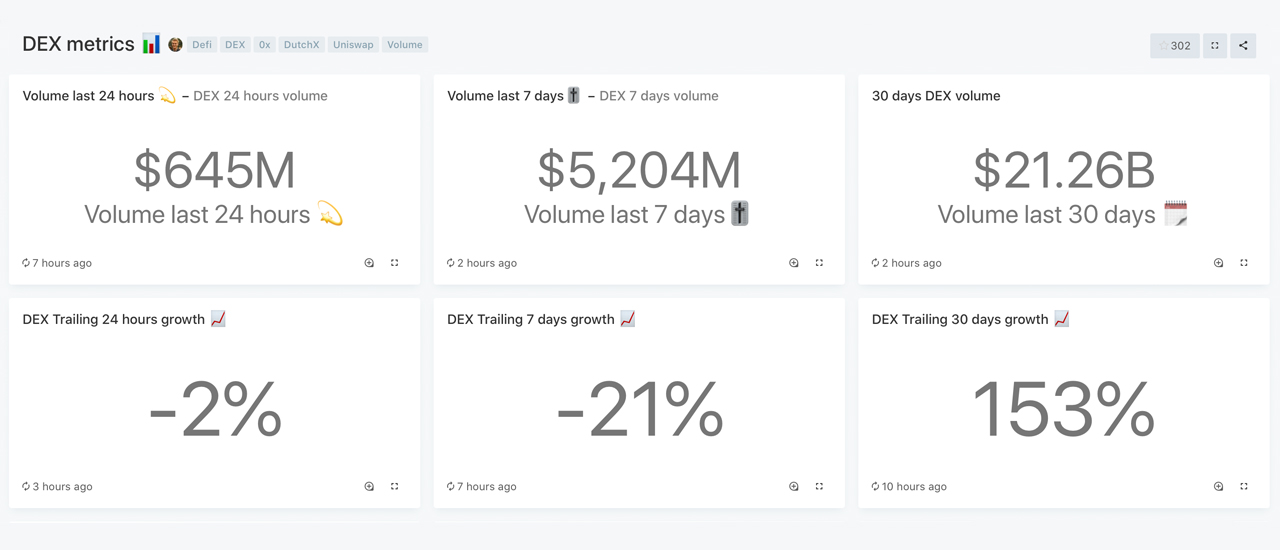Refresh icon on Volume last 7 days card
Screen dimensions: 1280x550
click(451, 263)
